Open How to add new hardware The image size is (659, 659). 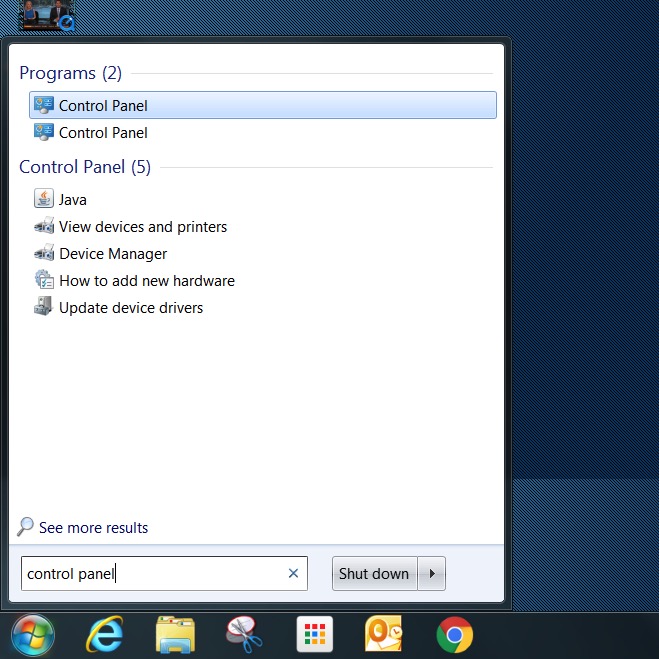coord(147,280)
